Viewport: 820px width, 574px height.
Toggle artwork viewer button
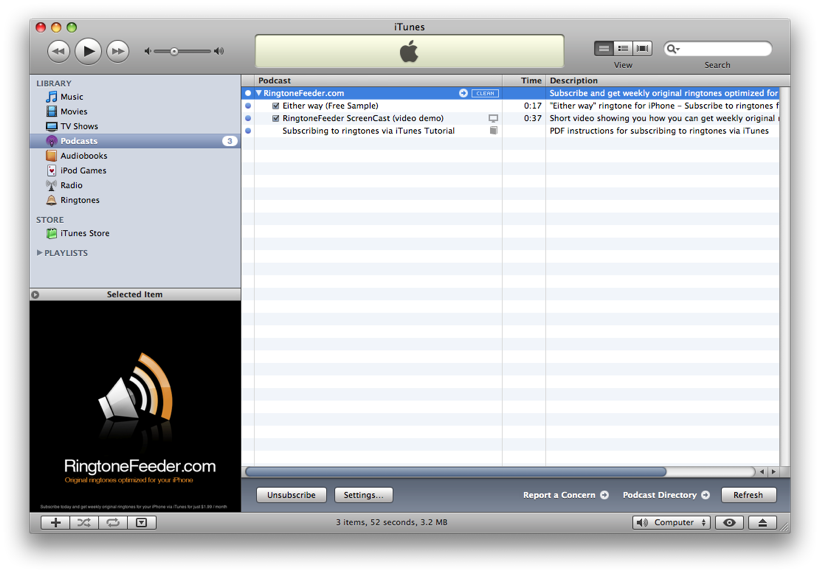coord(141,522)
